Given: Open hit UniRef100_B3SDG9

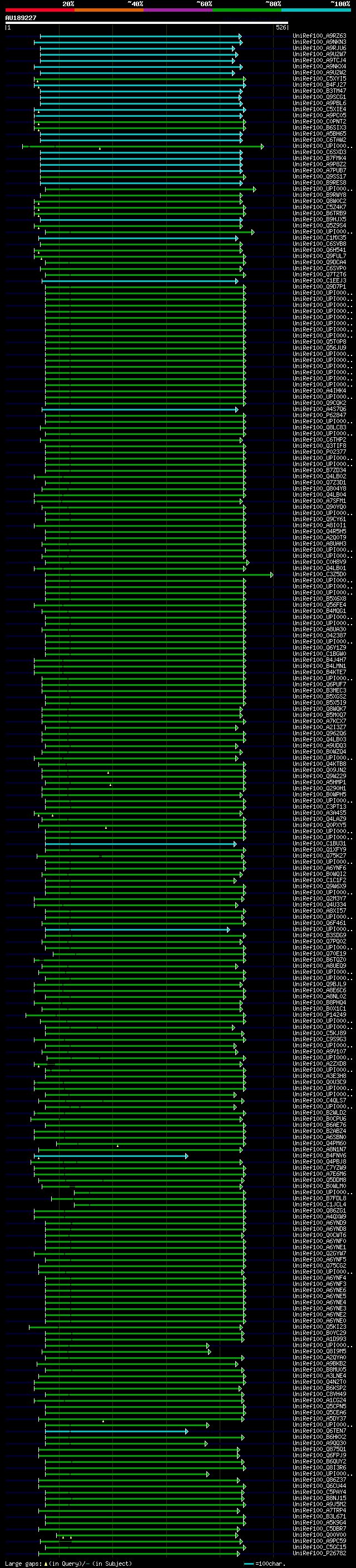Looking at the screenshot, I should click(319, 936).
